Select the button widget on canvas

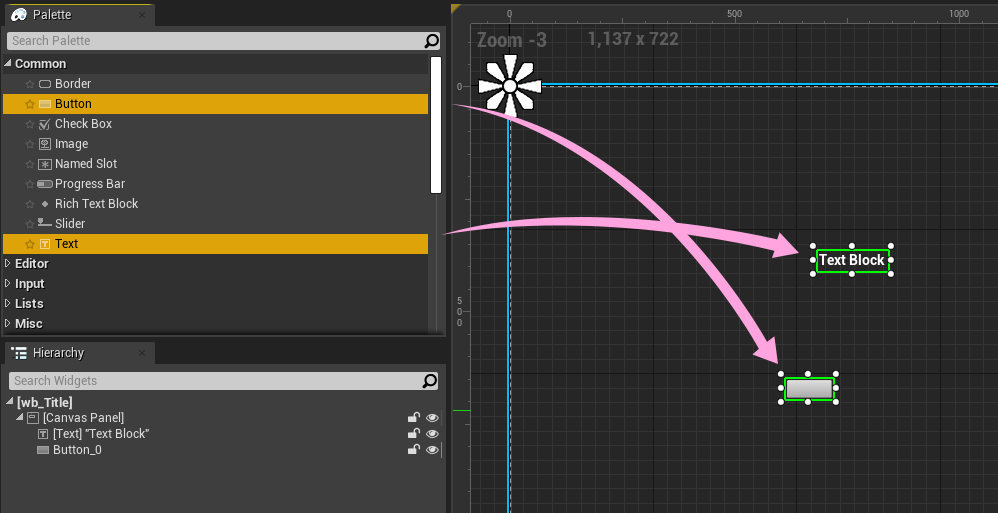(808, 388)
